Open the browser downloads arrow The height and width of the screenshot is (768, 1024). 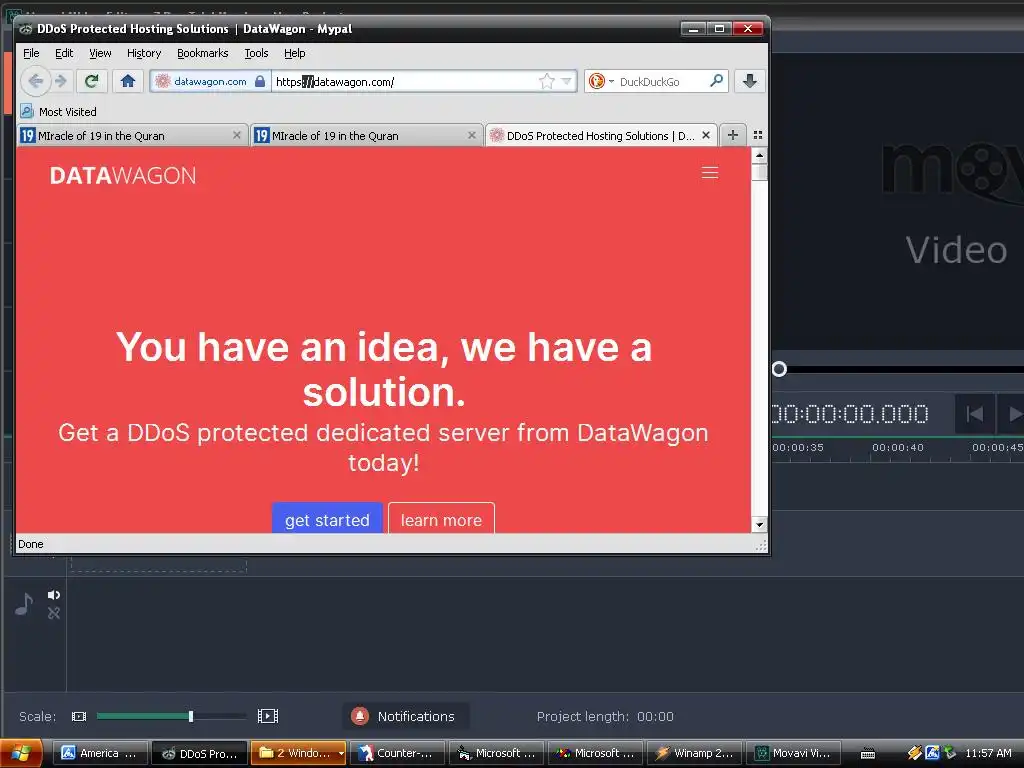click(750, 81)
